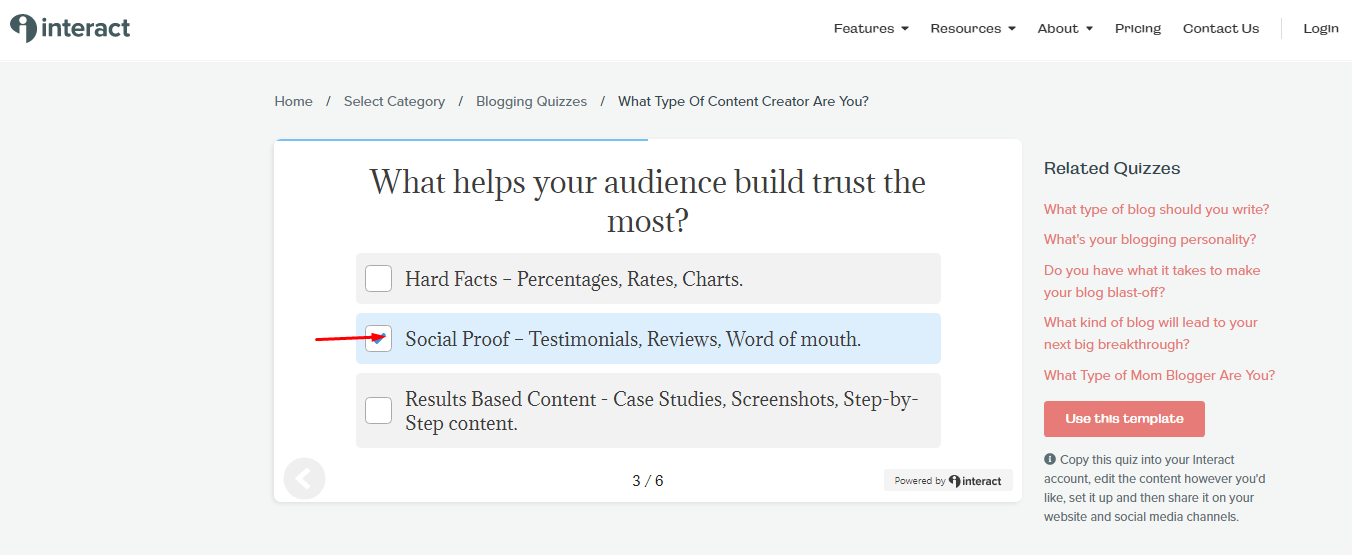The height and width of the screenshot is (555, 1352).
Task: Tick the Results Based Content checkbox
Action: pyautogui.click(x=378, y=410)
